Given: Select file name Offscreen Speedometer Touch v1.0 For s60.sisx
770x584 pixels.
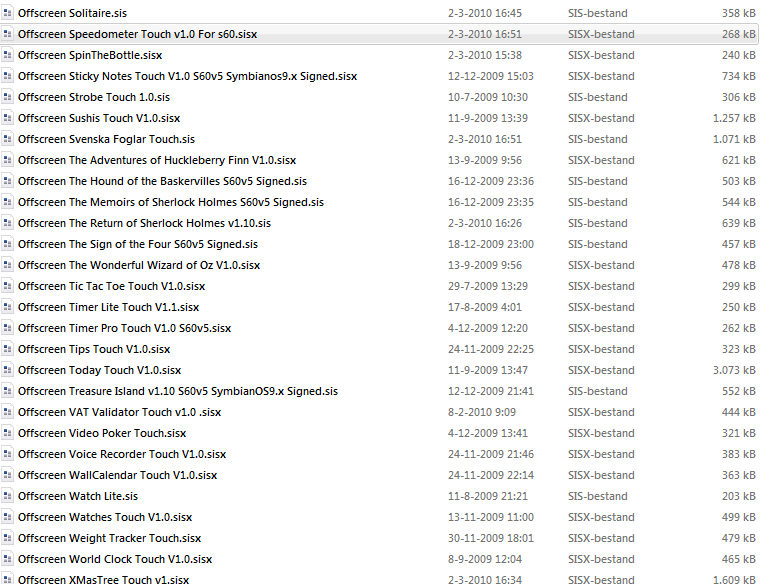Looking at the screenshot, I should point(138,34).
